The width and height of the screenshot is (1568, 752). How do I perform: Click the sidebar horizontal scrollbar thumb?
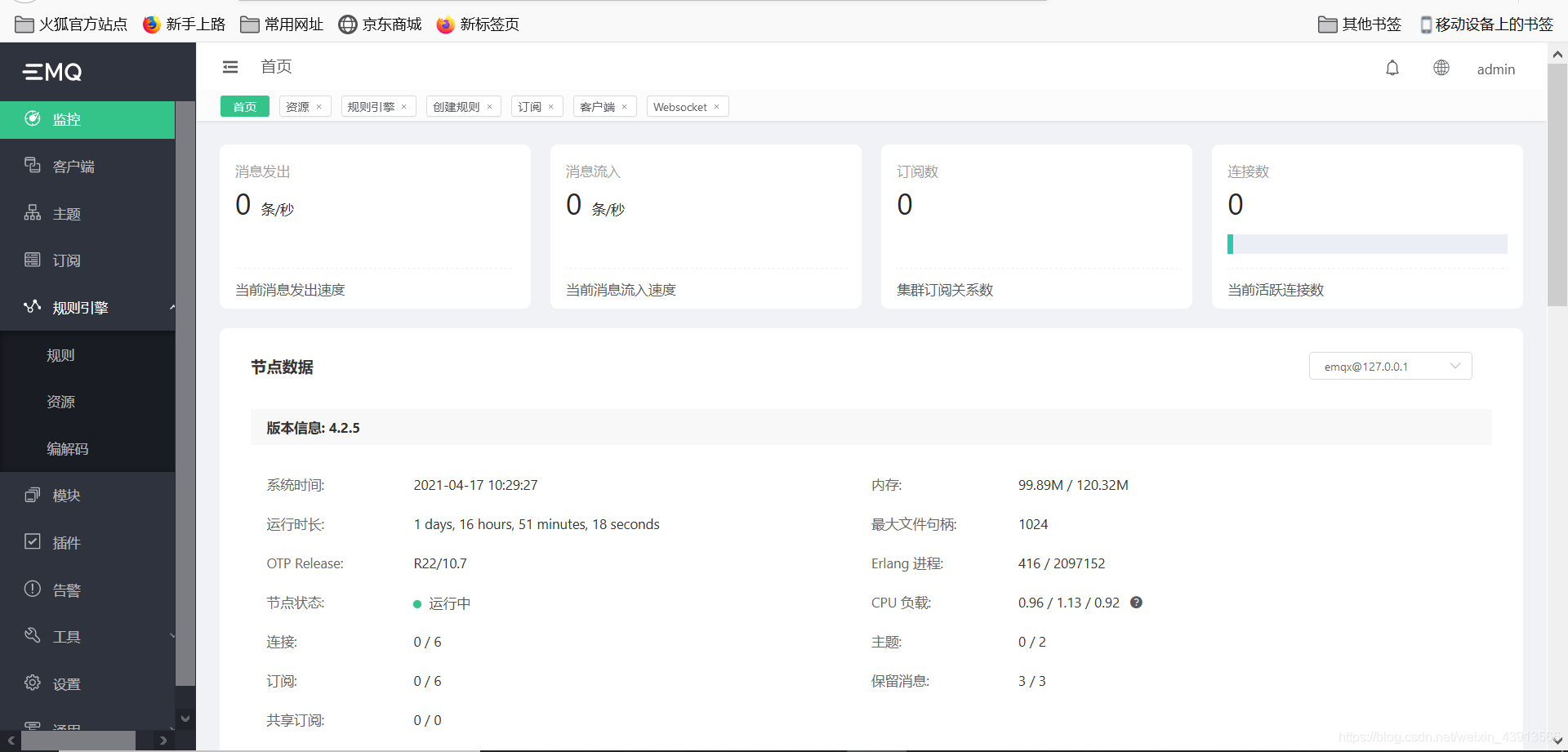click(78, 741)
